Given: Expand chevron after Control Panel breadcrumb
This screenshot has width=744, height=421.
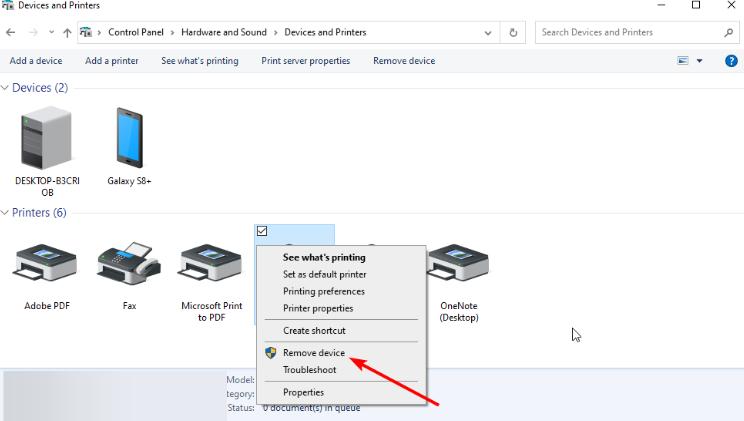Looking at the screenshot, I should point(172,32).
